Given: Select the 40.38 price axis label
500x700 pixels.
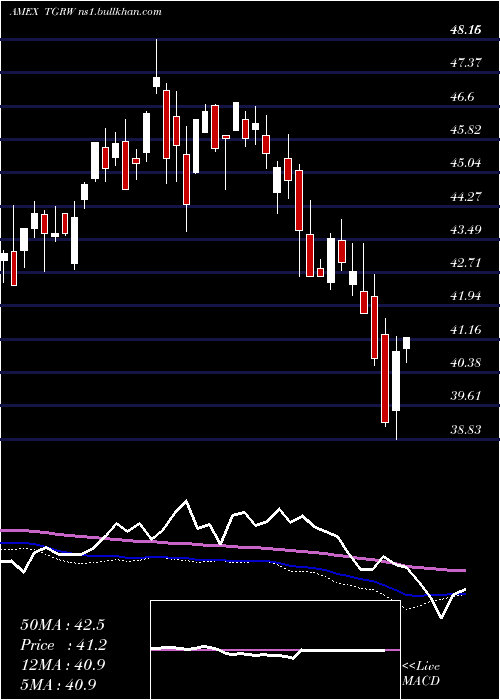Looking at the screenshot, I should click(466, 363).
